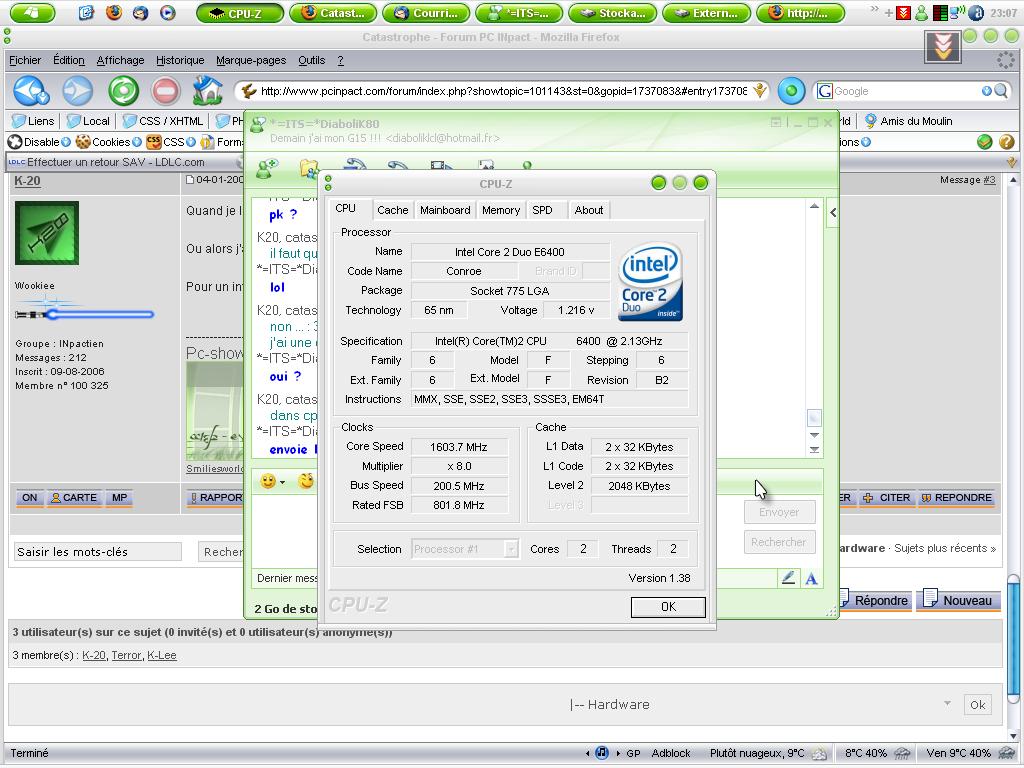Open the Historique menu
This screenshot has height=768, width=1024.
click(180, 60)
